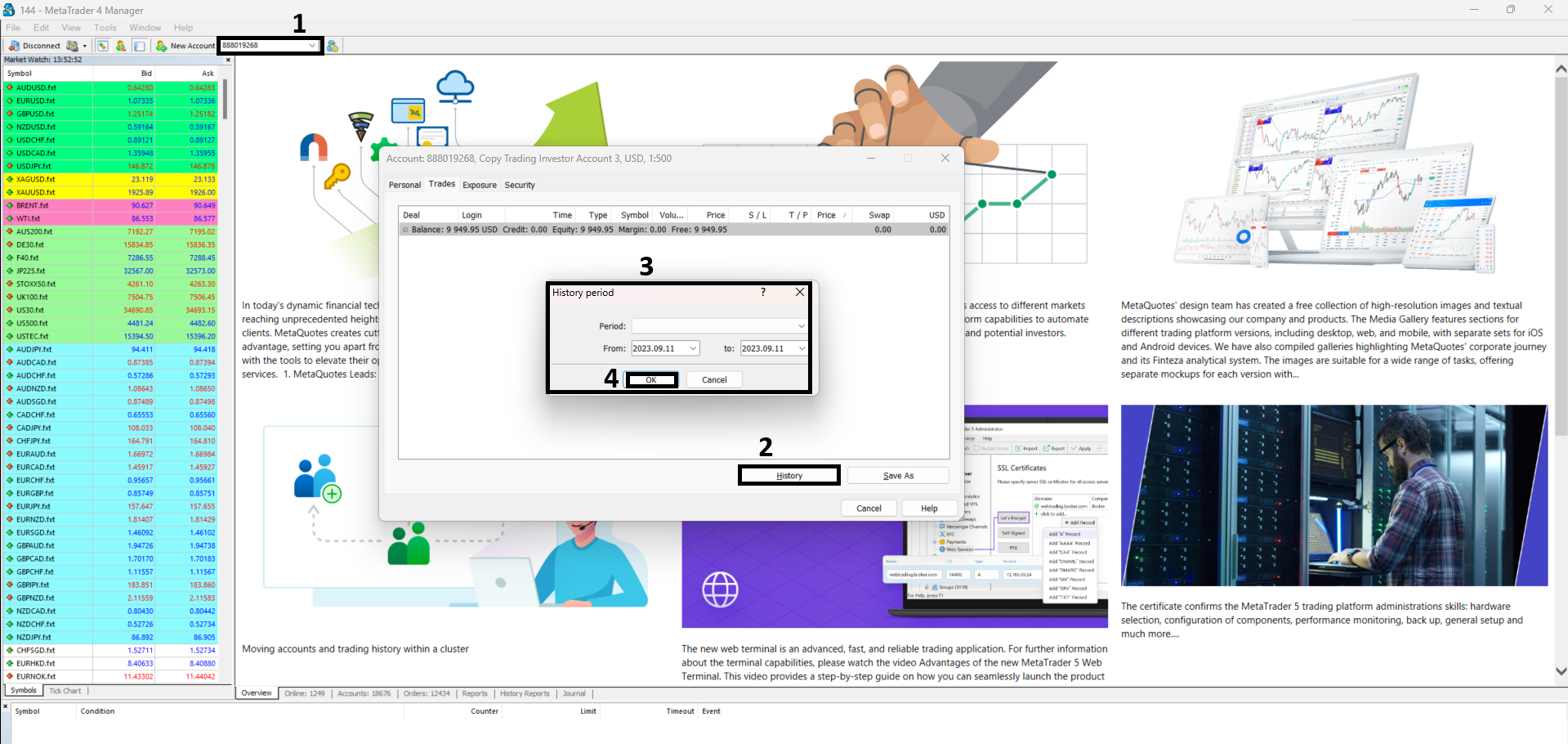Click the overview page scroll-up arrow
This screenshot has width=1568, height=744.
(x=1561, y=69)
